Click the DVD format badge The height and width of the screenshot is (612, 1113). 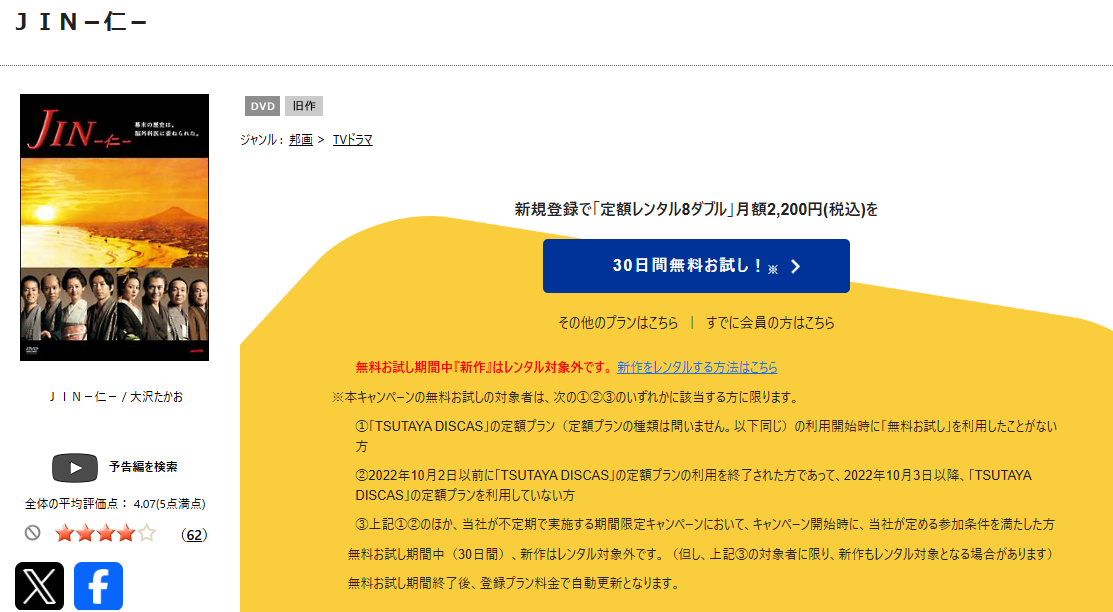tap(262, 106)
